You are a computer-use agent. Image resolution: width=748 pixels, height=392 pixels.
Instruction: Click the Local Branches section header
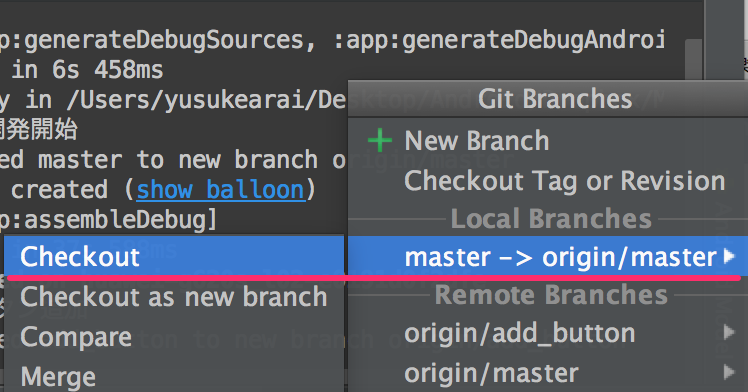point(551,218)
